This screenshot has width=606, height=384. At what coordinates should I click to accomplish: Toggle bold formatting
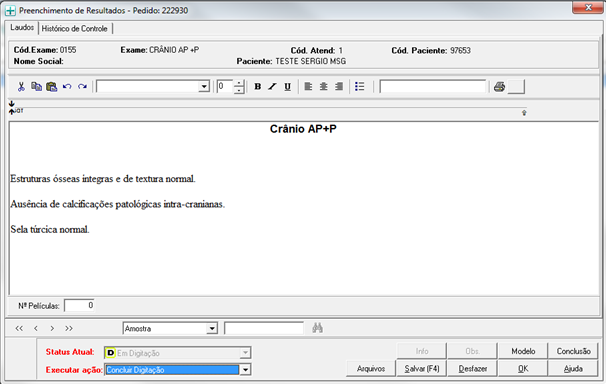pyautogui.click(x=257, y=87)
